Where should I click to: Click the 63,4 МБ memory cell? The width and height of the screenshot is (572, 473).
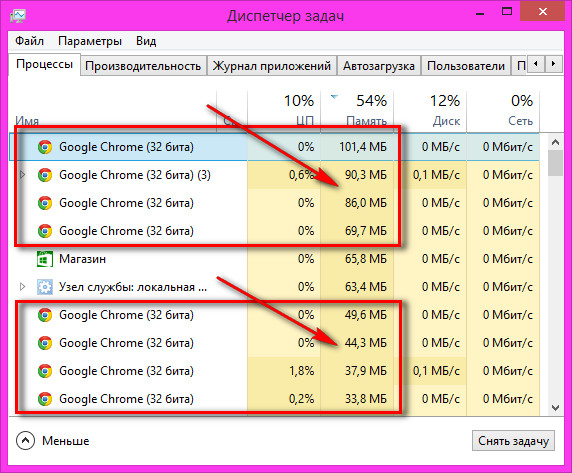point(357,287)
